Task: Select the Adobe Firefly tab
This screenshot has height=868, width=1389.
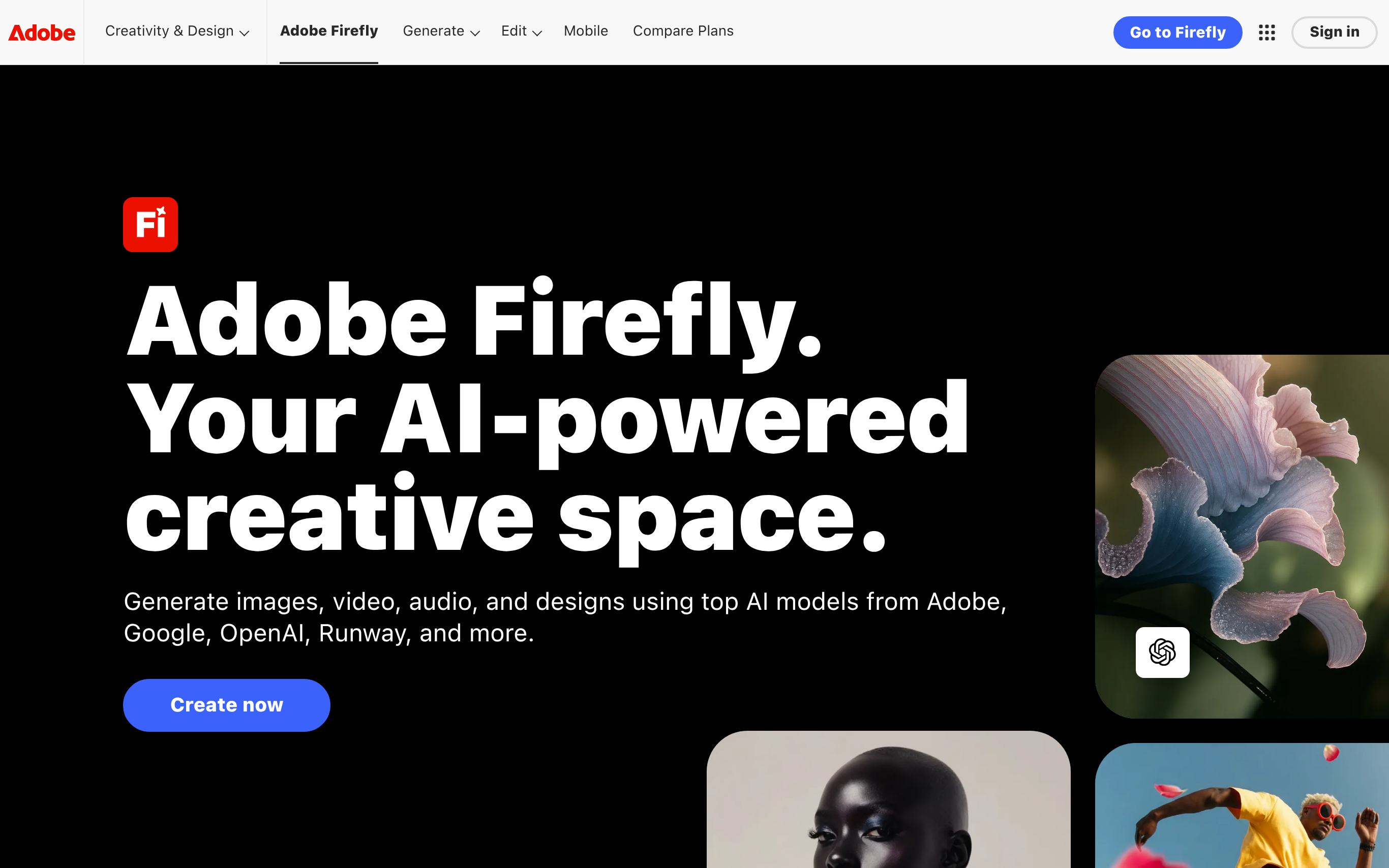Action: [x=329, y=31]
